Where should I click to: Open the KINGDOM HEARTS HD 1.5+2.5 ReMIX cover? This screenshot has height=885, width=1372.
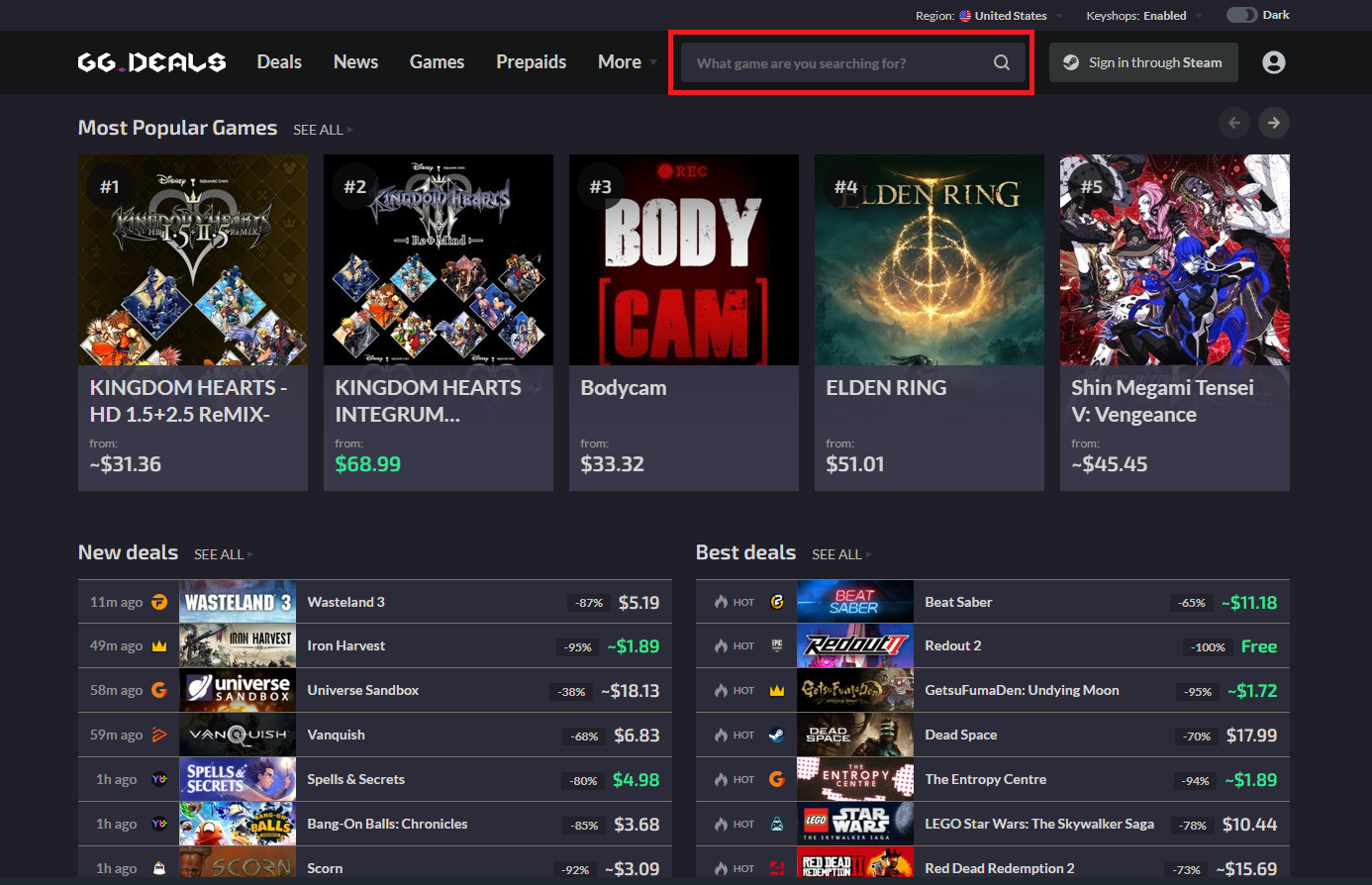point(193,259)
